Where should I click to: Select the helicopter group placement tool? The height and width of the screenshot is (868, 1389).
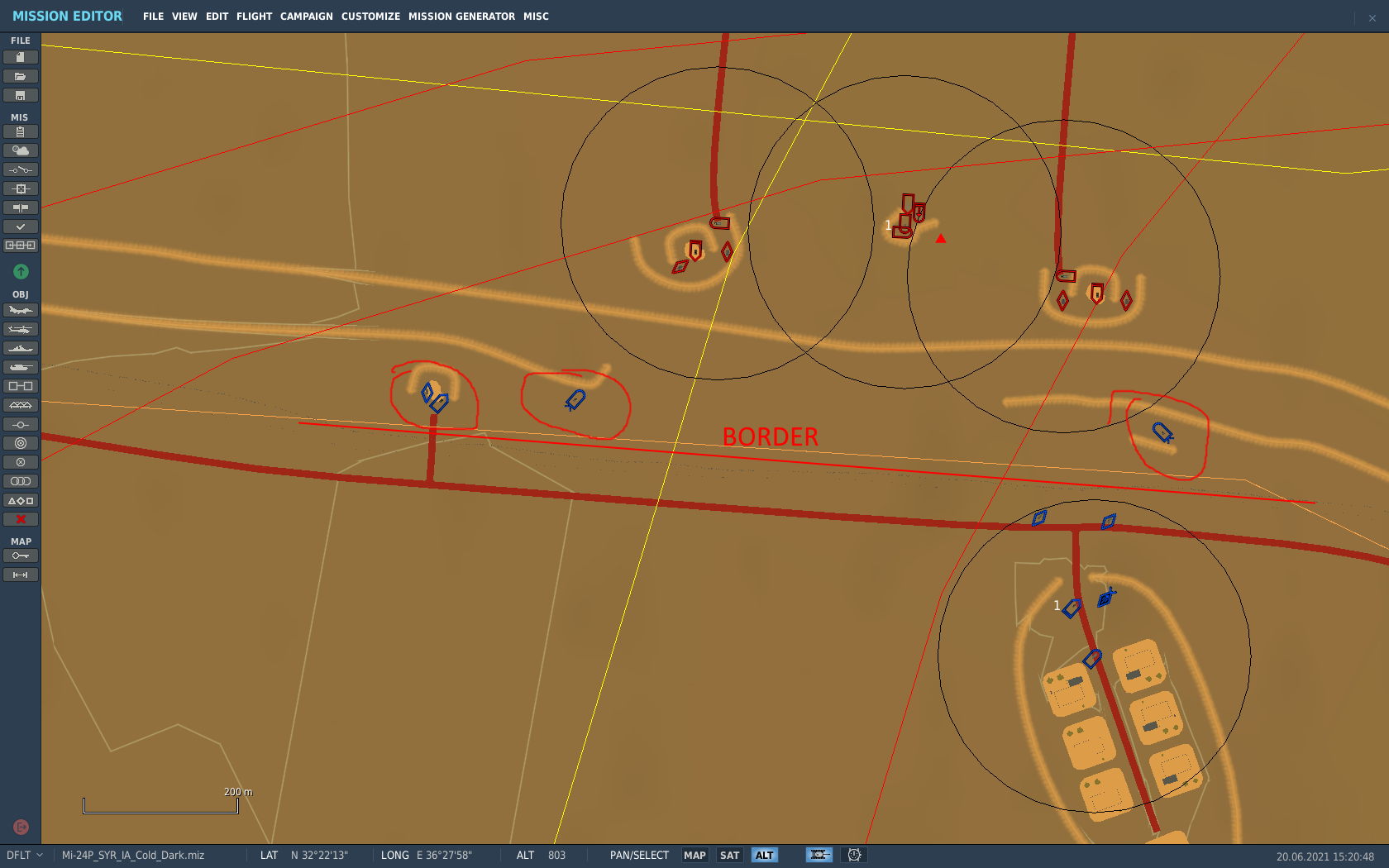[x=21, y=329]
